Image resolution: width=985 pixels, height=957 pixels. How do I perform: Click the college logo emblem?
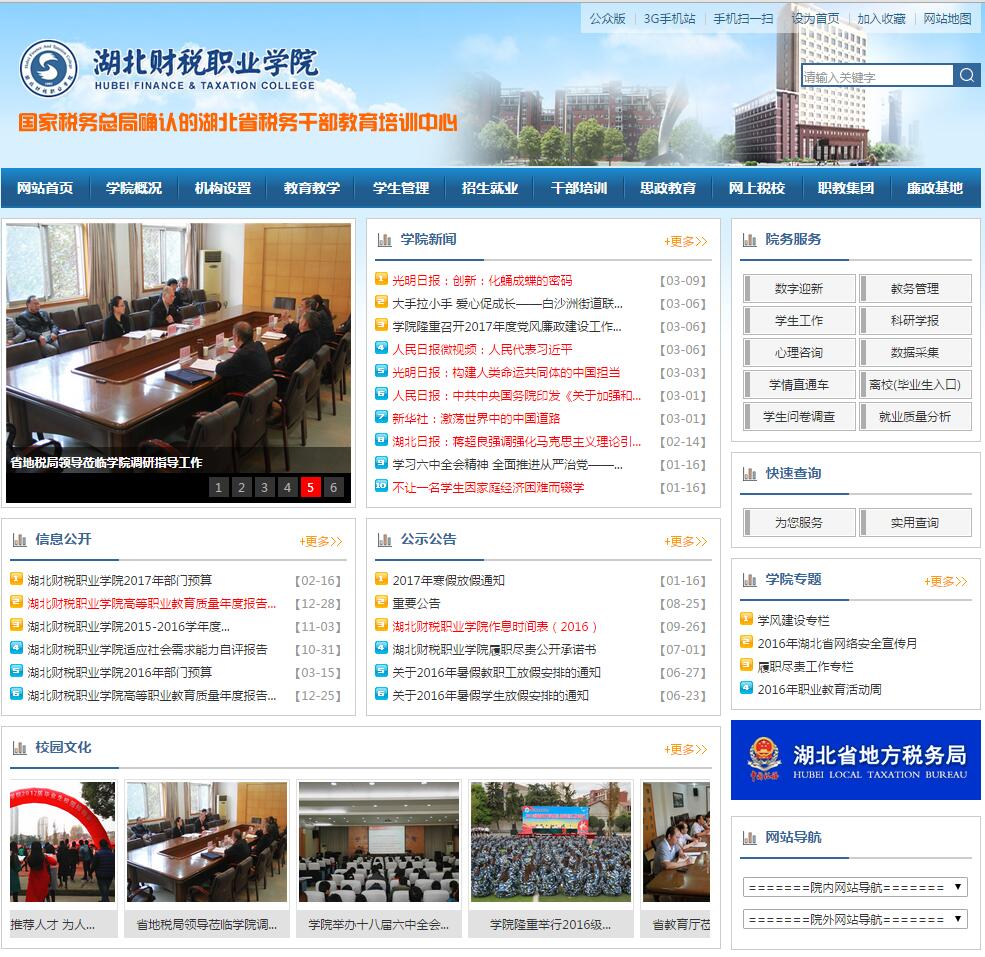[49, 68]
